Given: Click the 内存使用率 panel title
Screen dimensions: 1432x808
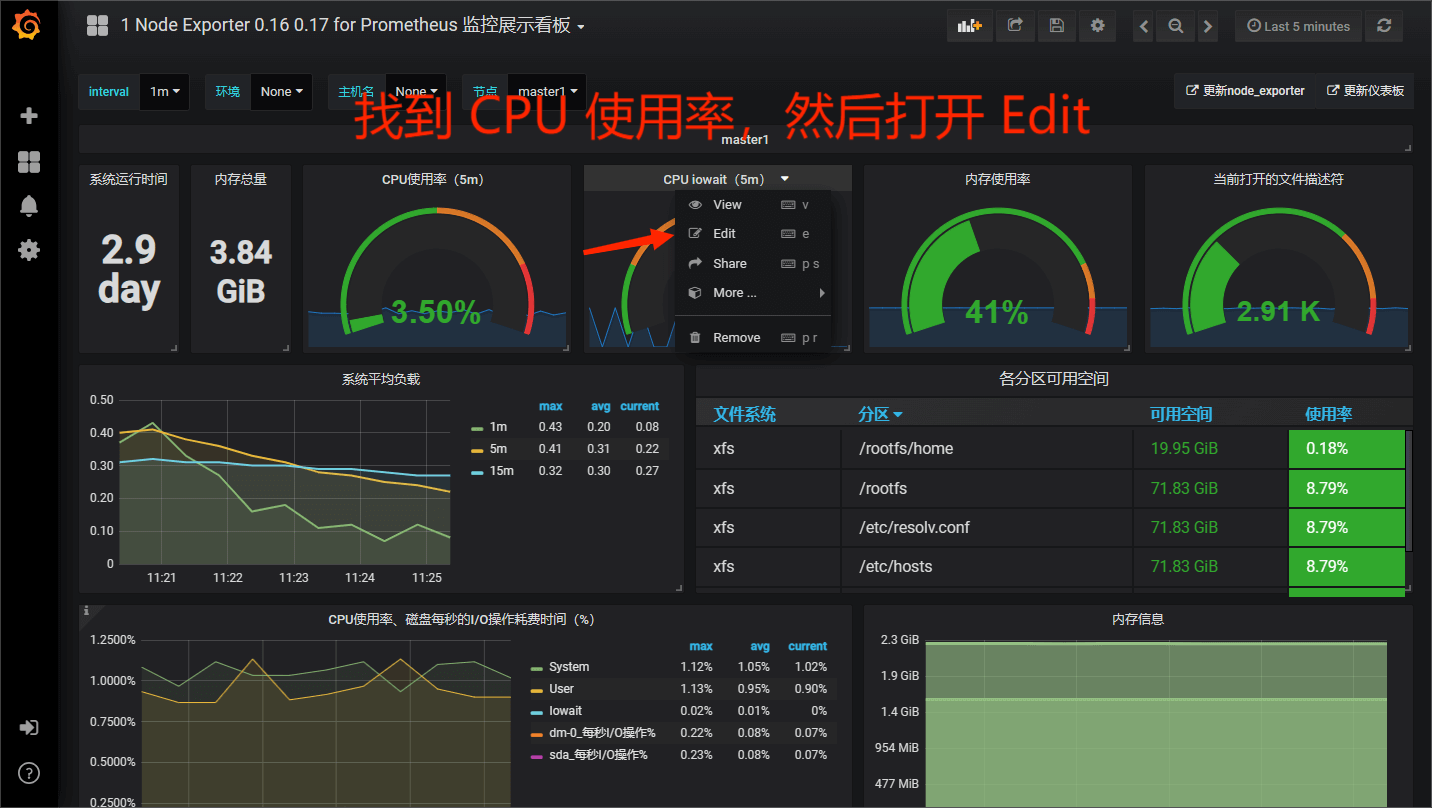Looking at the screenshot, I should pyautogui.click(x=998, y=179).
